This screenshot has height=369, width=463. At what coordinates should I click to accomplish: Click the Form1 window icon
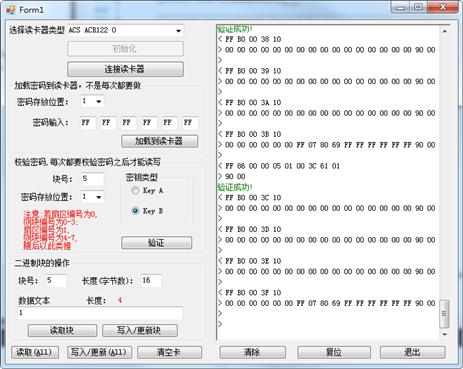click(10, 10)
